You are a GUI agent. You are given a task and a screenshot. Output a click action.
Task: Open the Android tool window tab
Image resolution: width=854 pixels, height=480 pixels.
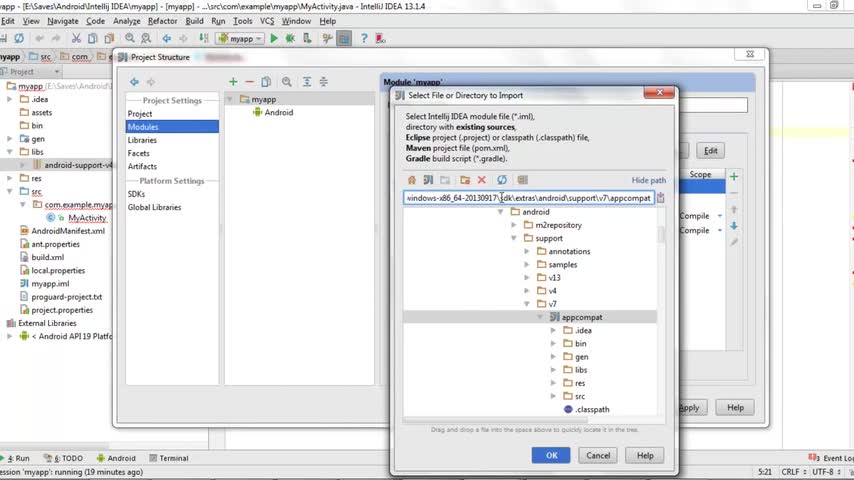(116, 458)
